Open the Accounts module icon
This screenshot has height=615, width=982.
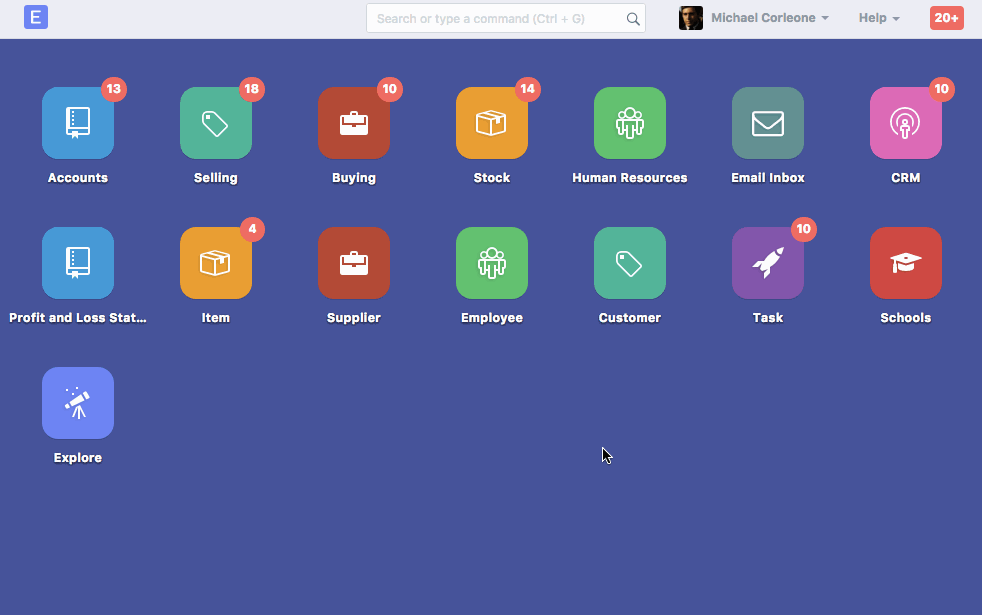tap(78, 123)
